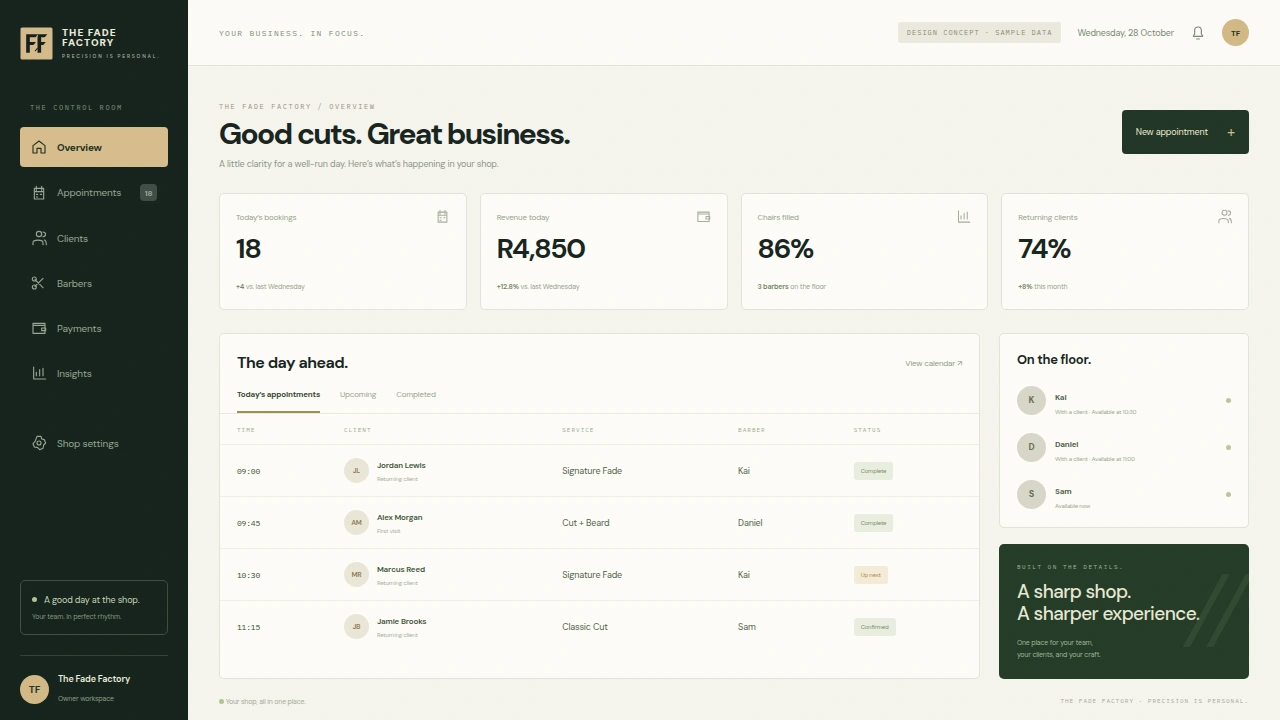Click the plus icon on the New appointment button
Image resolution: width=1280 pixels, height=720 pixels.
(x=1231, y=132)
